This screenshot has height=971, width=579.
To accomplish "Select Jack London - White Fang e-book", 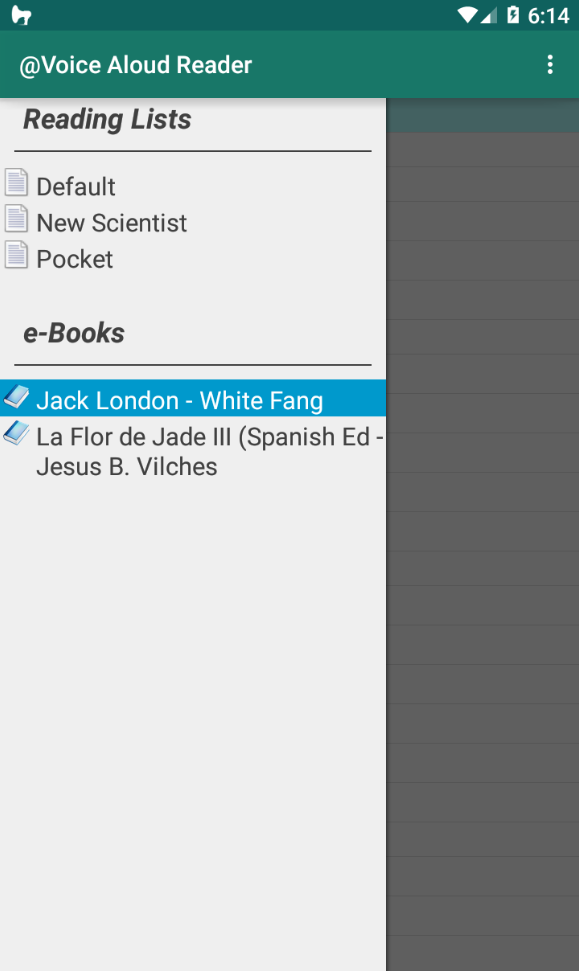I will coord(193,398).
